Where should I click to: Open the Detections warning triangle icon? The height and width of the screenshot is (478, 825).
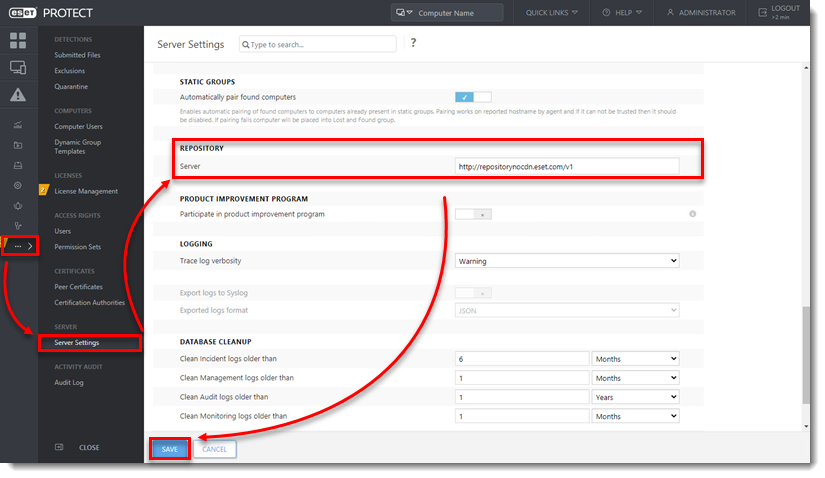click(x=18, y=95)
